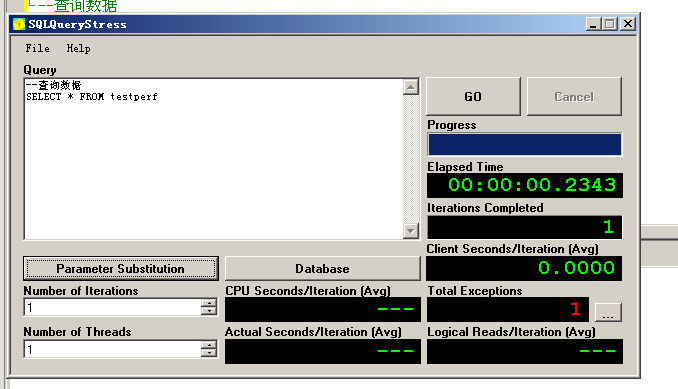This screenshot has height=389, width=678.
Task: Focus the Number of Iterations field
Action: pyautogui.click(x=113, y=307)
